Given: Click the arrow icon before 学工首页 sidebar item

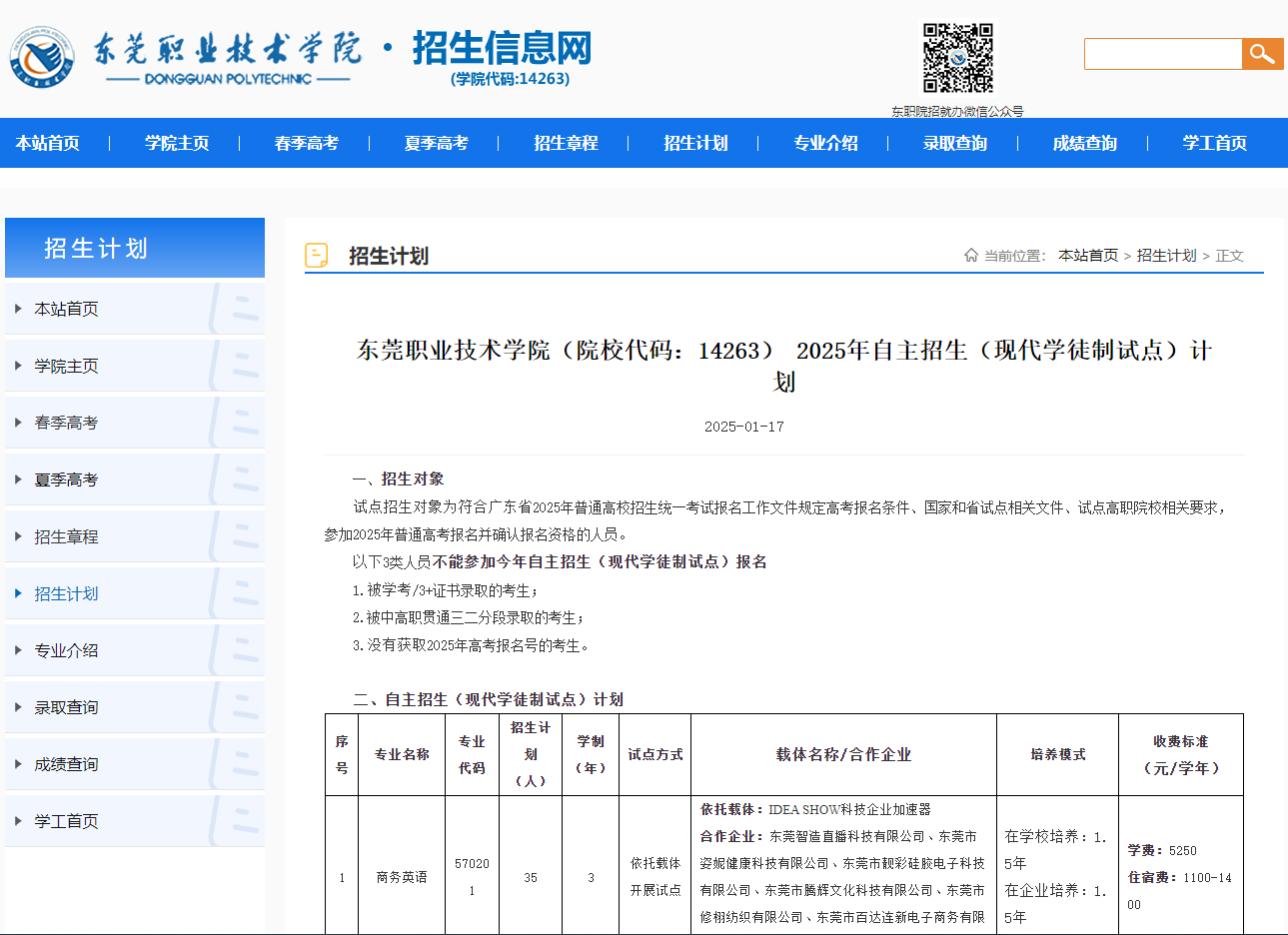Looking at the screenshot, I should coord(18,820).
